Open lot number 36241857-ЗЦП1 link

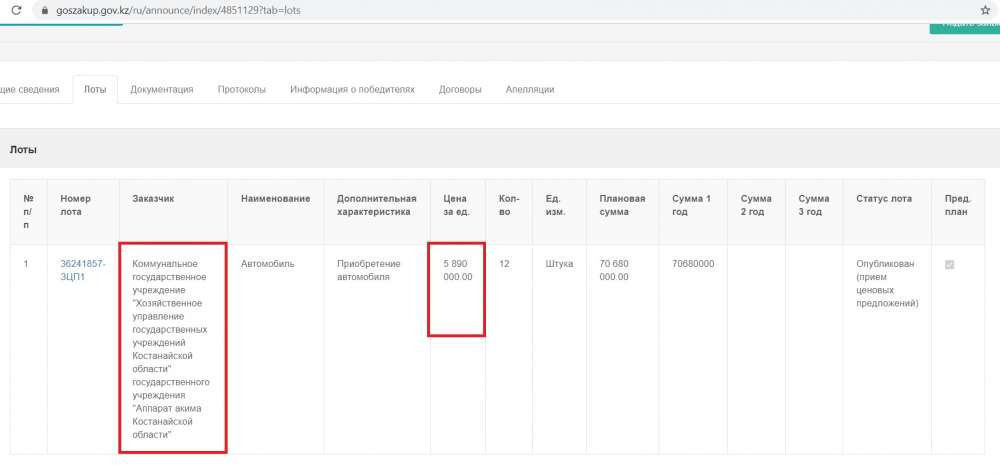tap(82, 270)
